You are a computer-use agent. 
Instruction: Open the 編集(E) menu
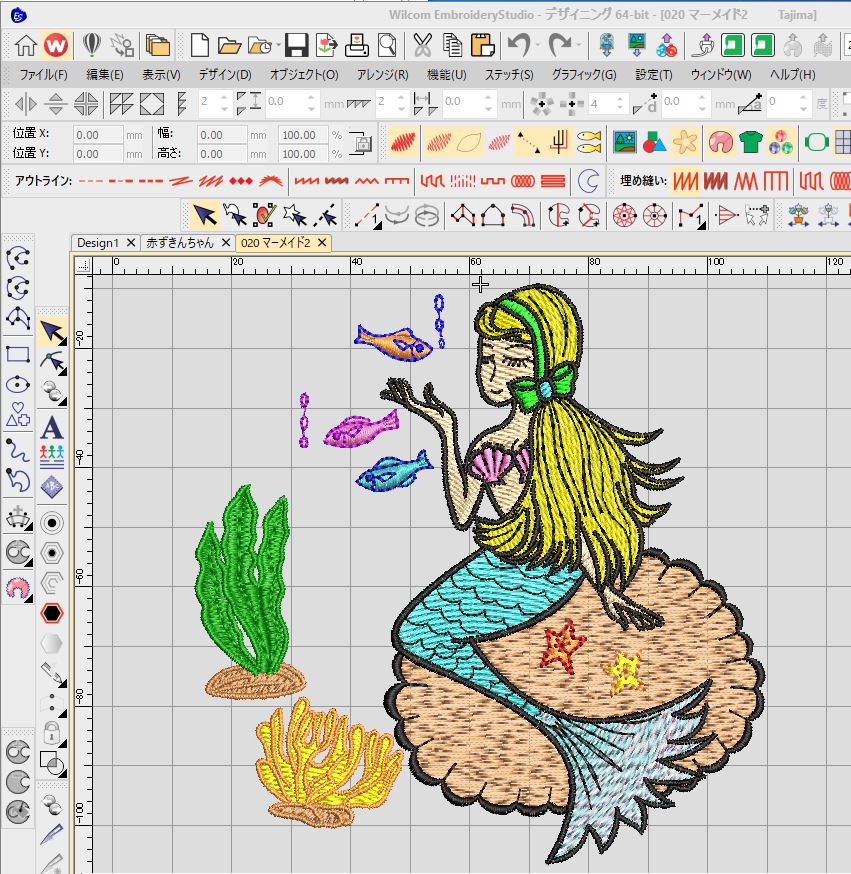tap(105, 74)
